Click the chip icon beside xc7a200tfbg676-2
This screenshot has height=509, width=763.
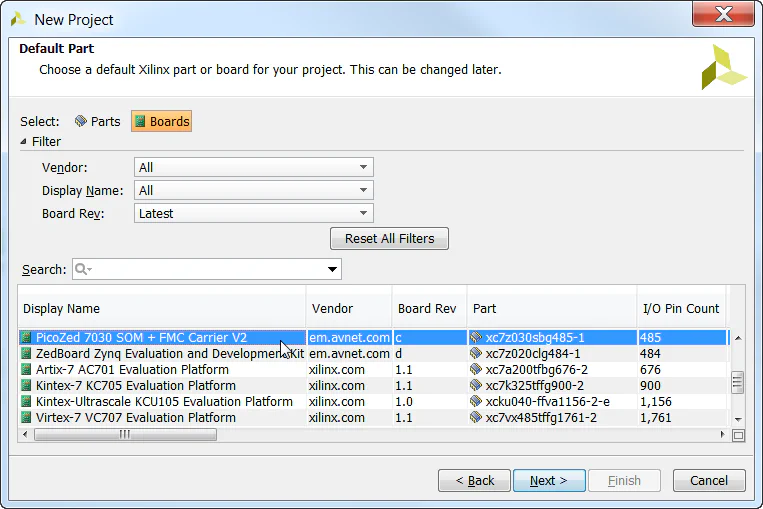point(476,369)
